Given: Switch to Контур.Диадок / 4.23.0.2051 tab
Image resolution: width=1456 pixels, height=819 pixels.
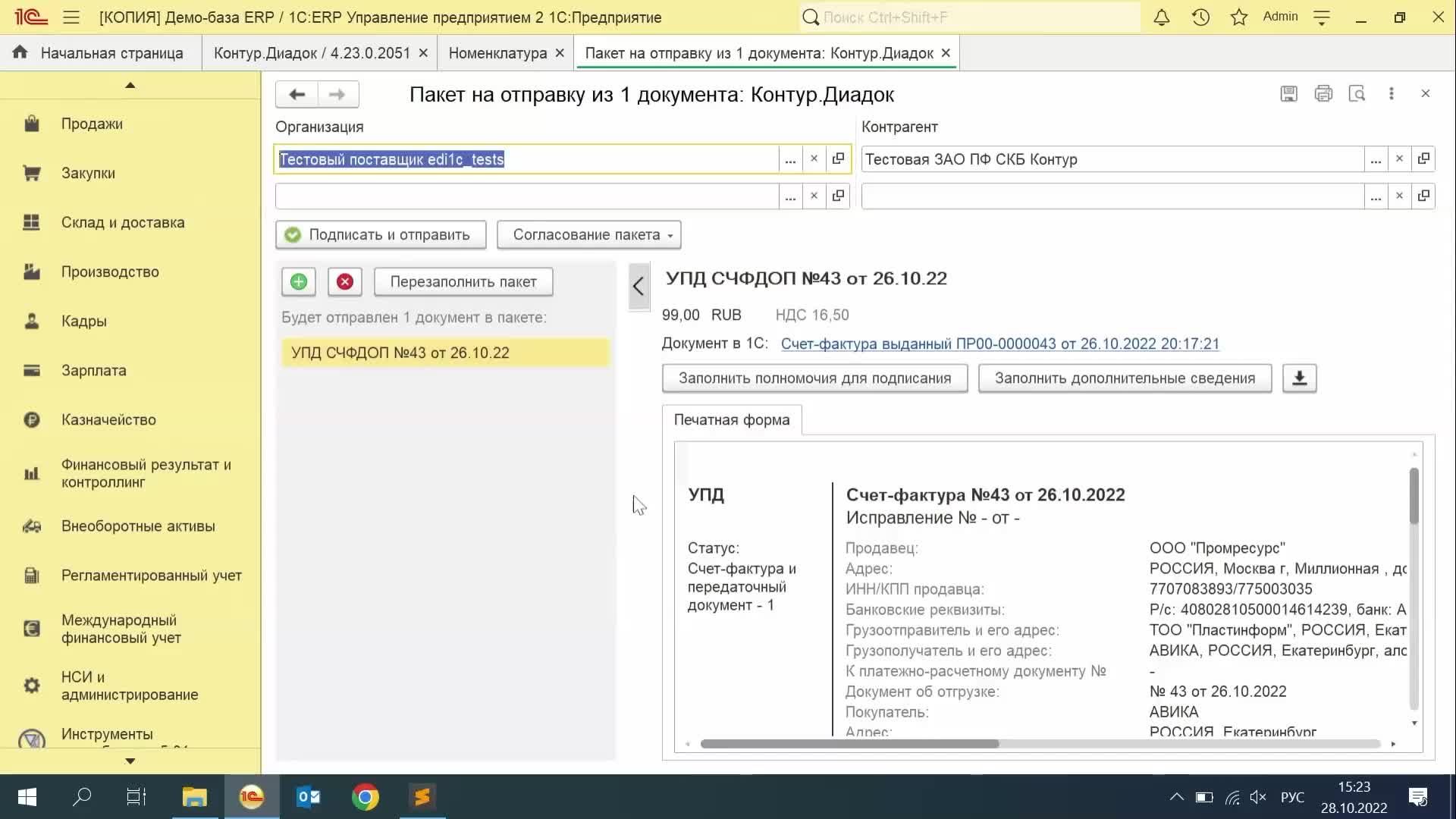Looking at the screenshot, I should coord(312,53).
